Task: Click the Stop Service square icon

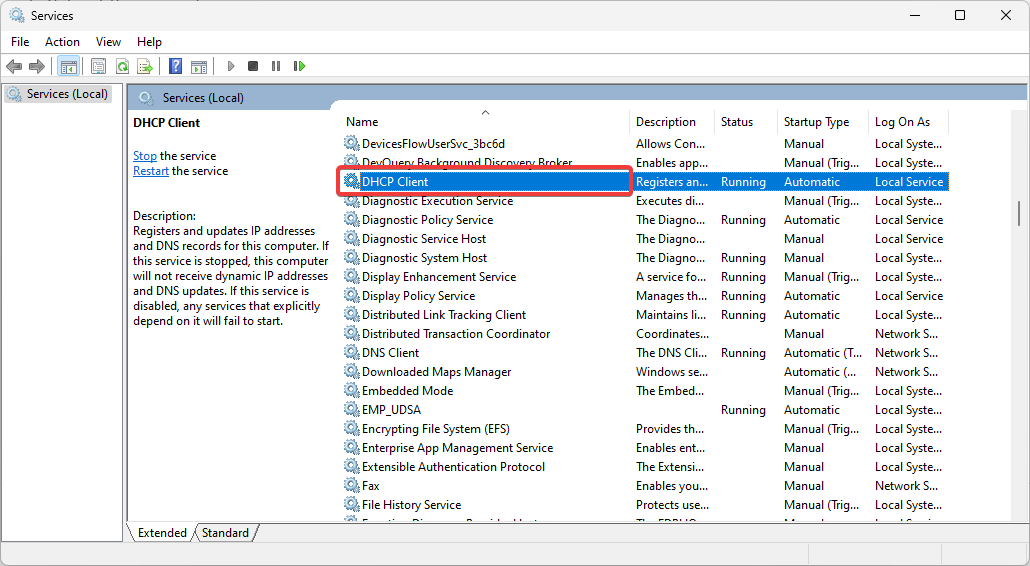Action: tap(253, 66)
